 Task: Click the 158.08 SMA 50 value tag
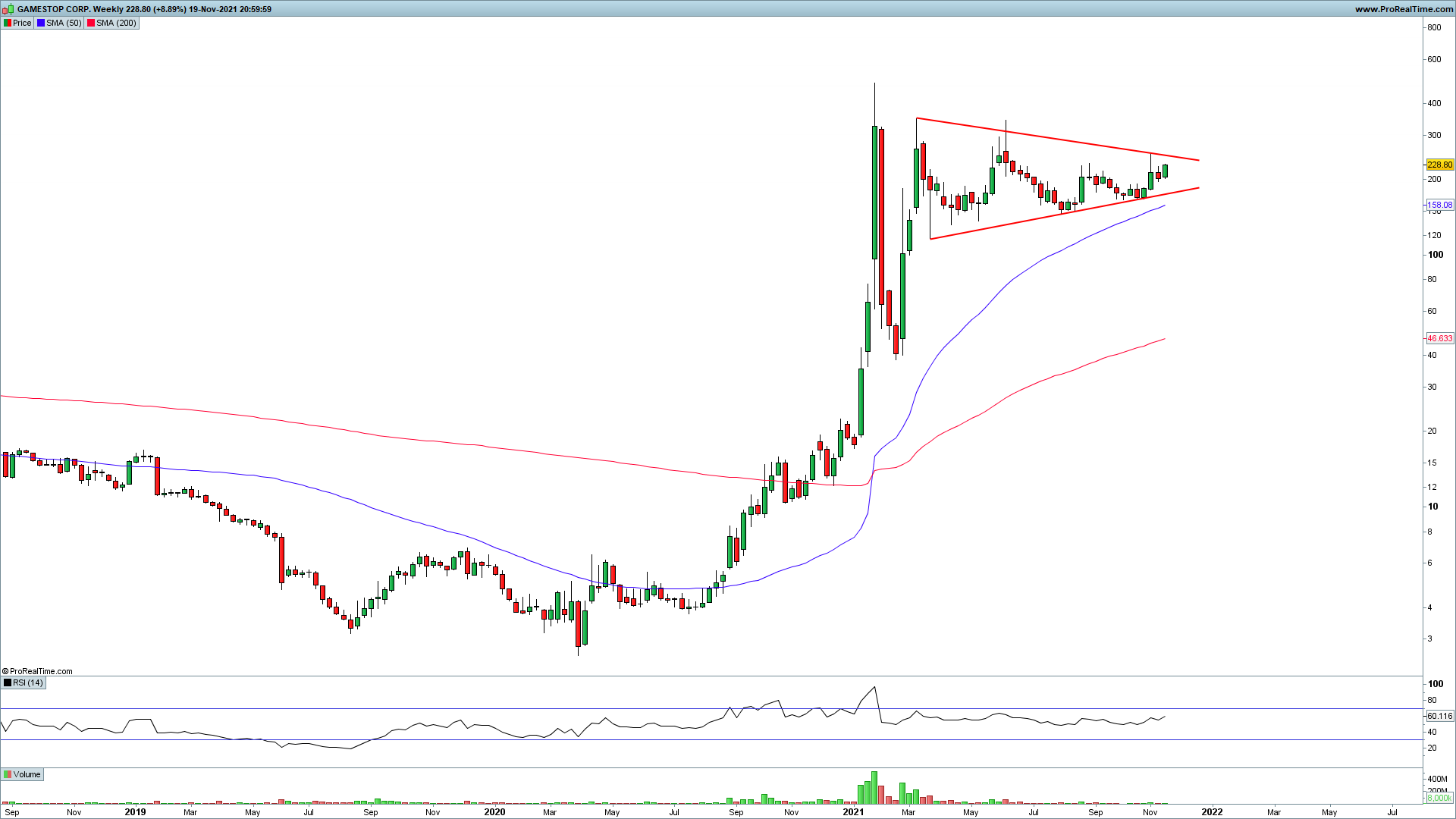[x=1439, y=205]
